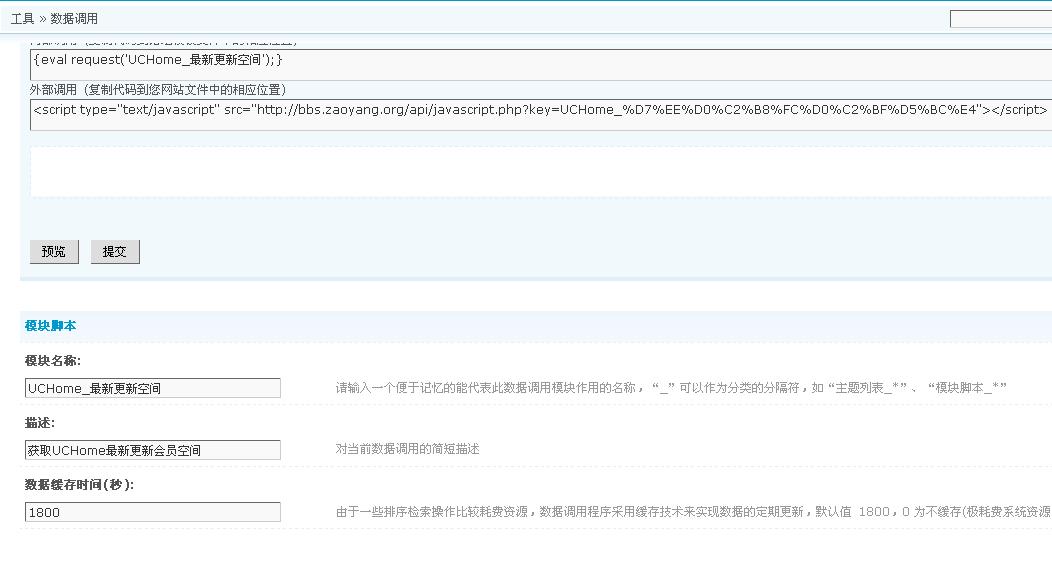Click the 模块脚本 section header
This screenshot has height=579, width=1052.
50,325
